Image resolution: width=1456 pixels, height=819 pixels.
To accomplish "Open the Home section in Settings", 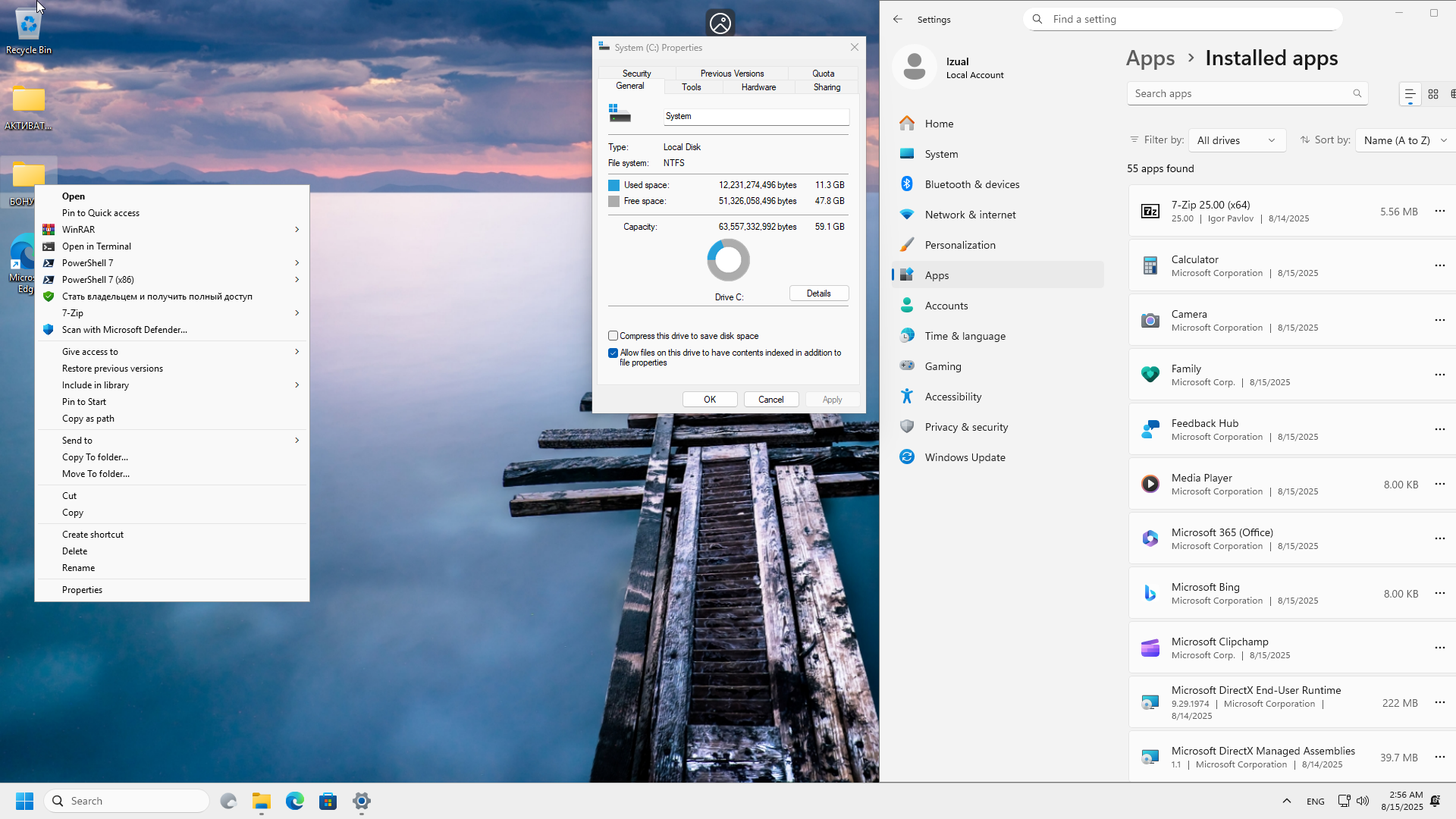I will click(x=997, y=124).
